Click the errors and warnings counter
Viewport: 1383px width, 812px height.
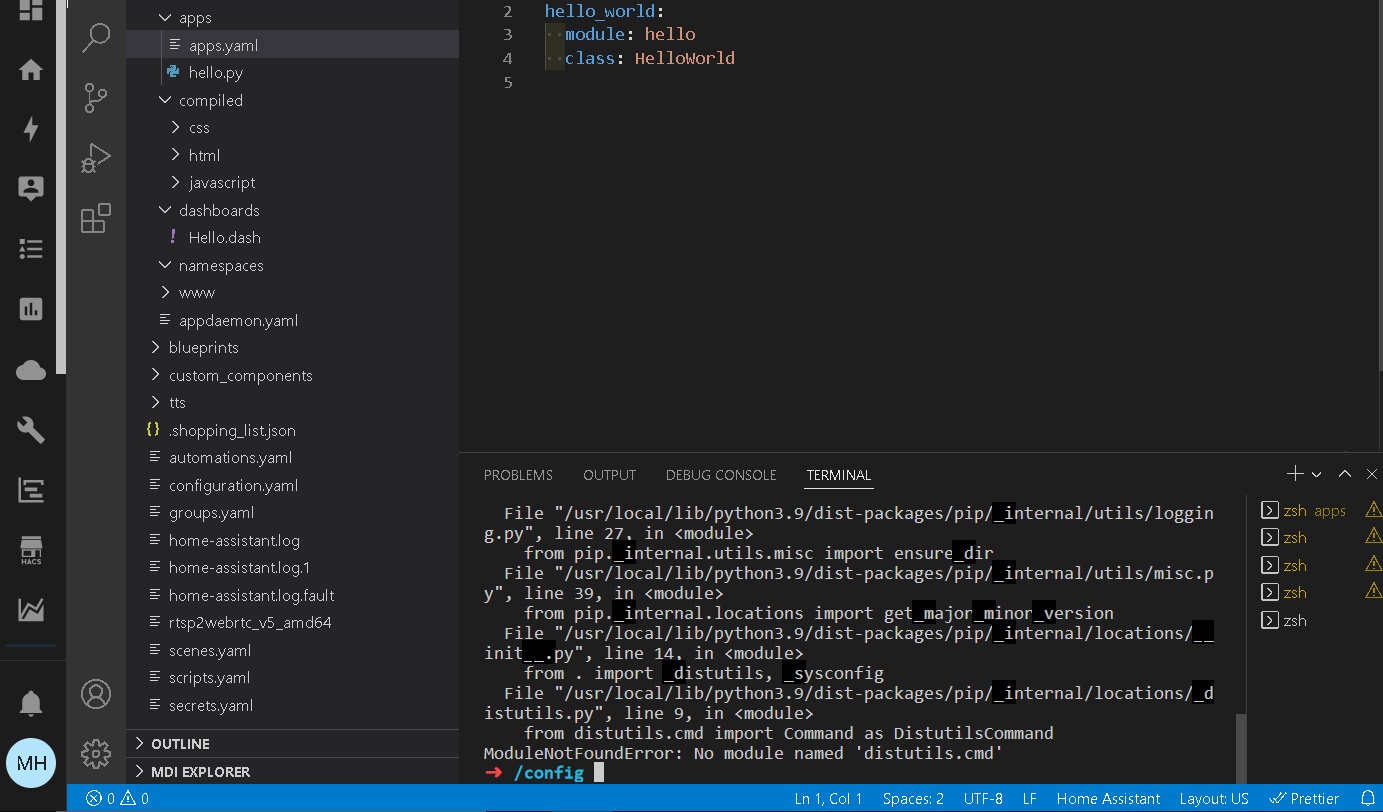pyautogui.click(x=117, y=798)
